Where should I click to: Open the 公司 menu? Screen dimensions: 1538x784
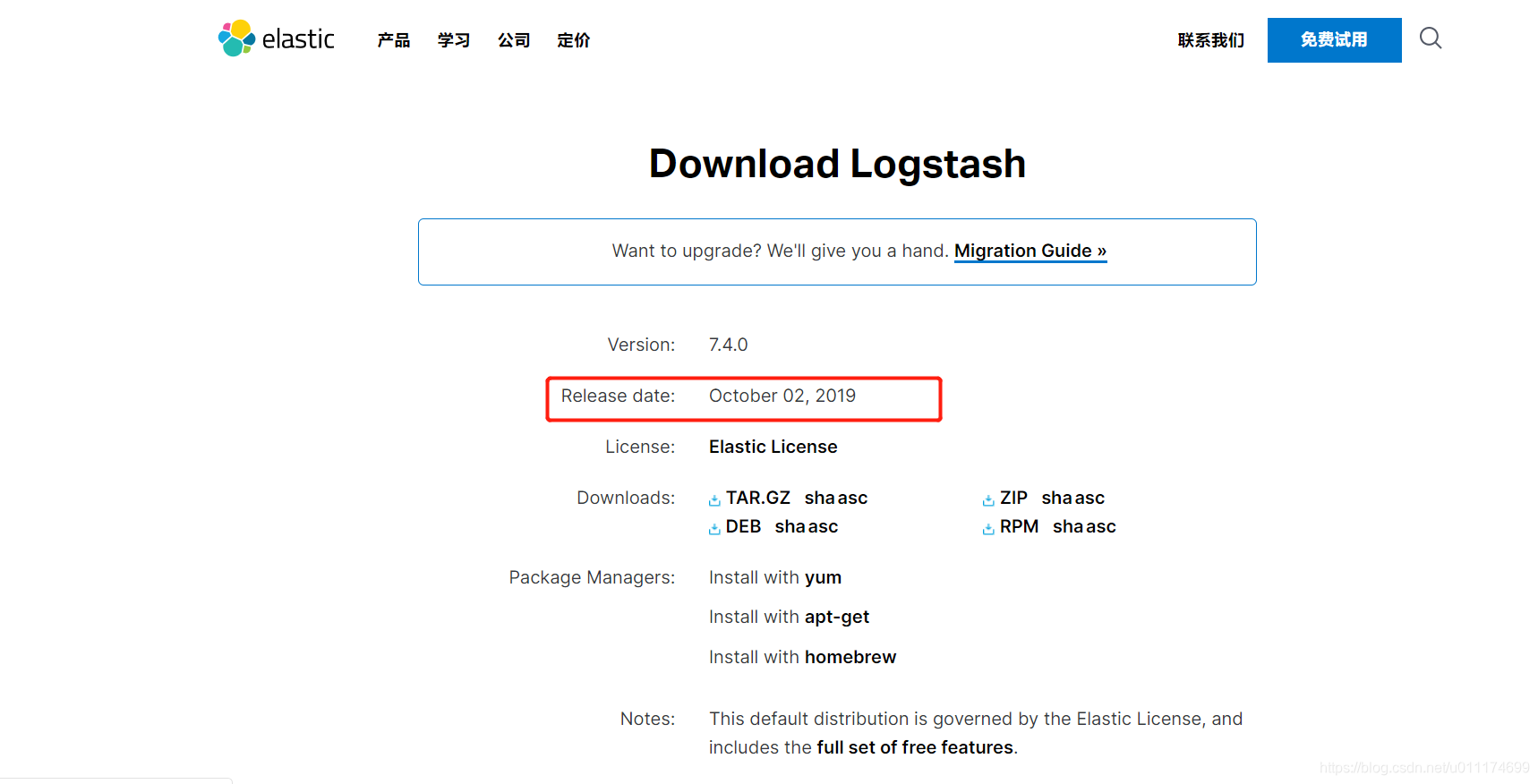click(514, 40)
